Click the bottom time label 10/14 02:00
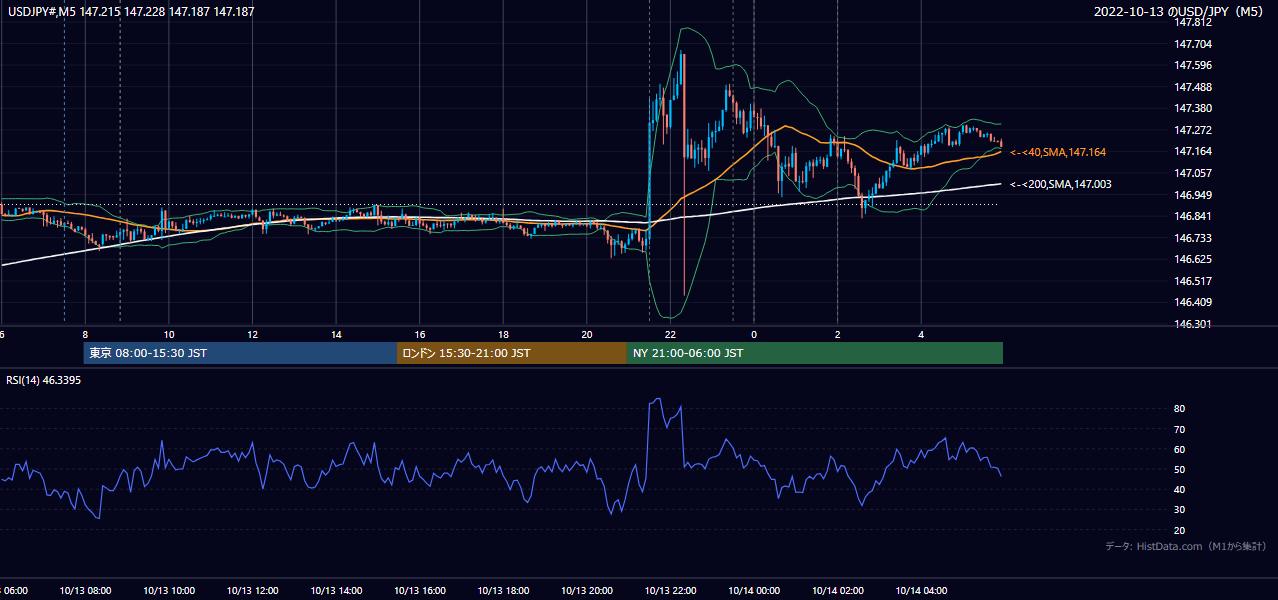 point(838,591)
